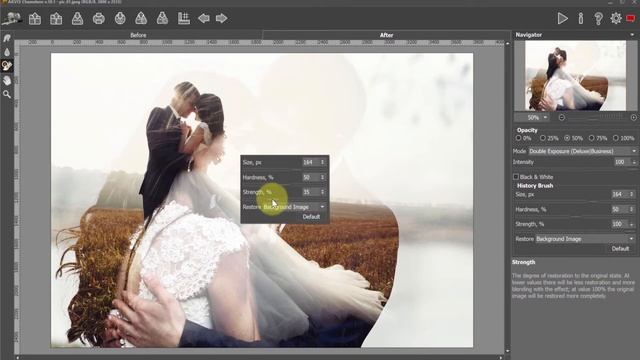This screenshot has height=360, width=640.
Task: Click Default button in floating popup
Action: 311,217
